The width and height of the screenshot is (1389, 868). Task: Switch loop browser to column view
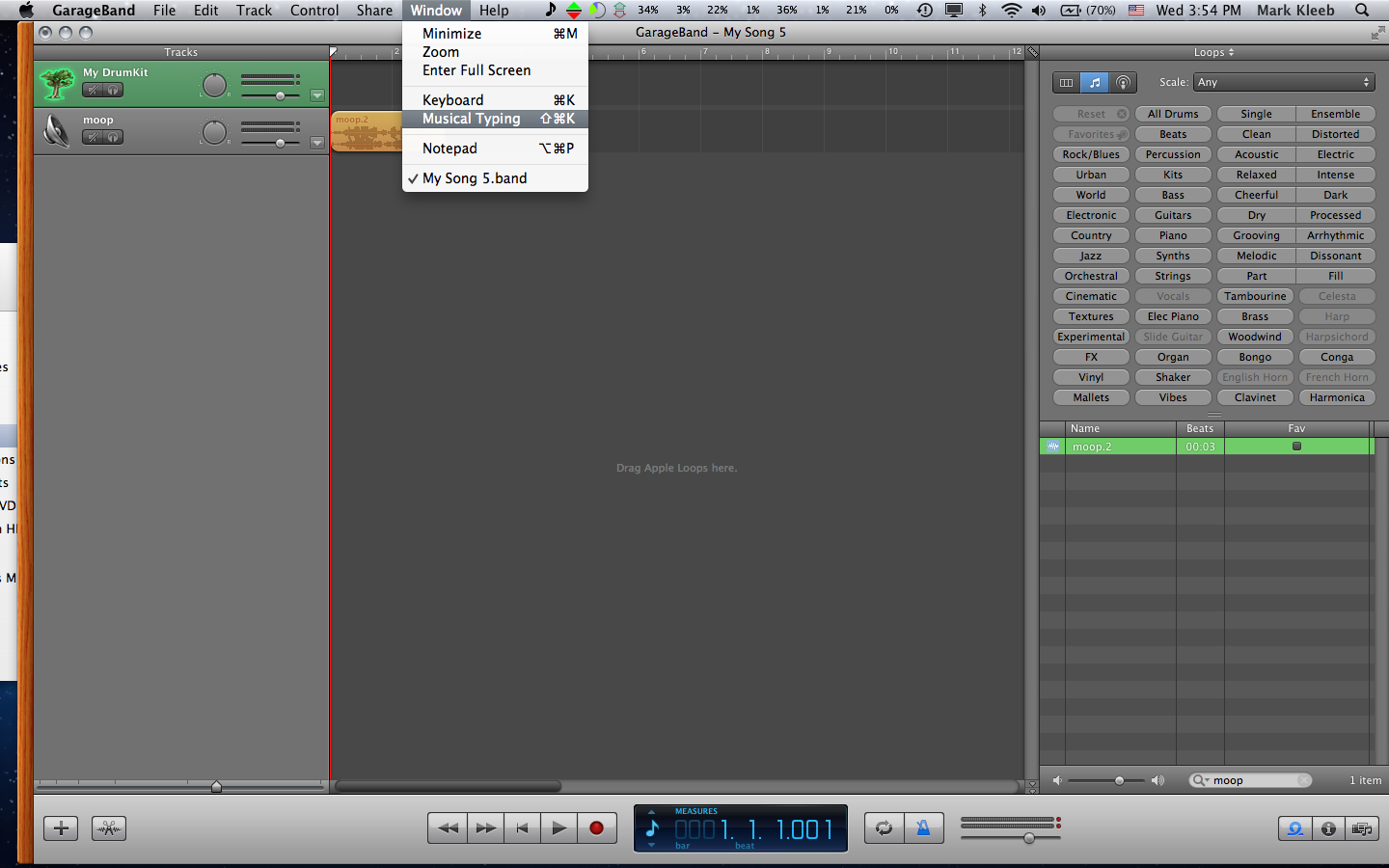tap(1066, 83)
